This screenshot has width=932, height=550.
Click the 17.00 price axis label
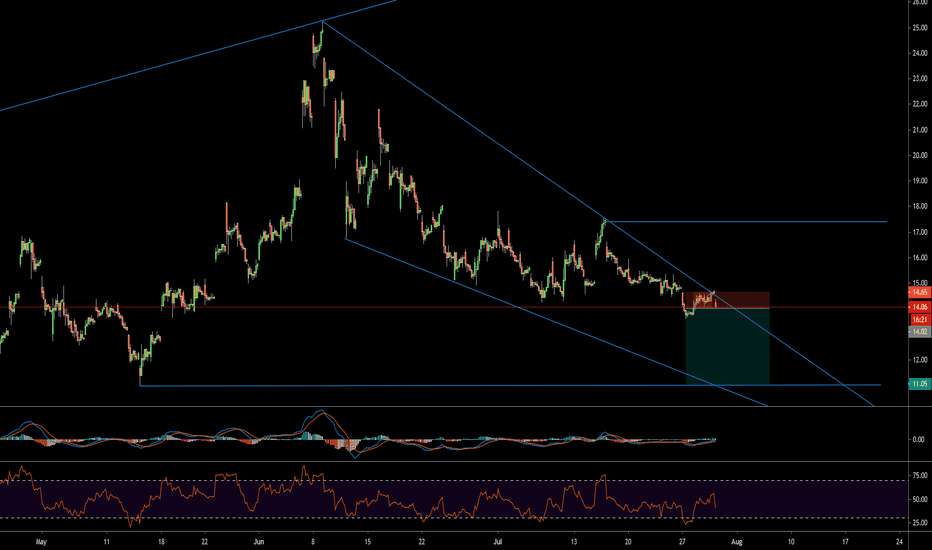[920, 232]
